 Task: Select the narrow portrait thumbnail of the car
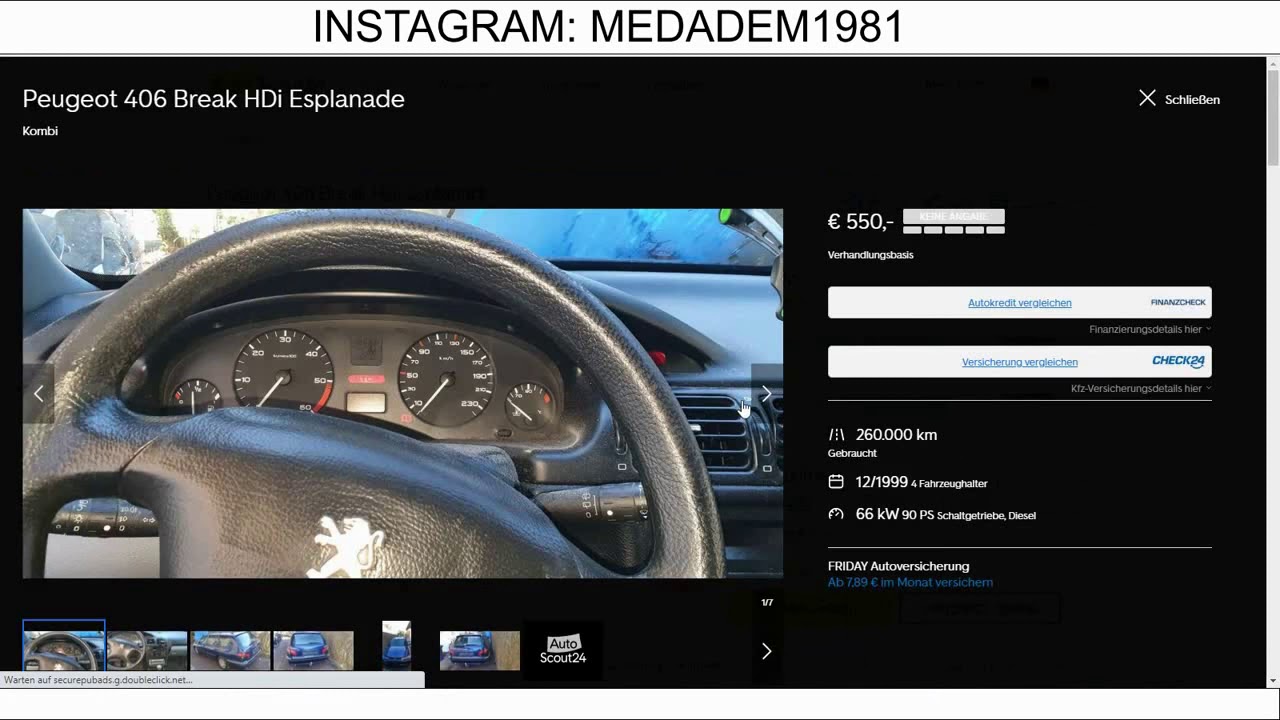point(396,646)
